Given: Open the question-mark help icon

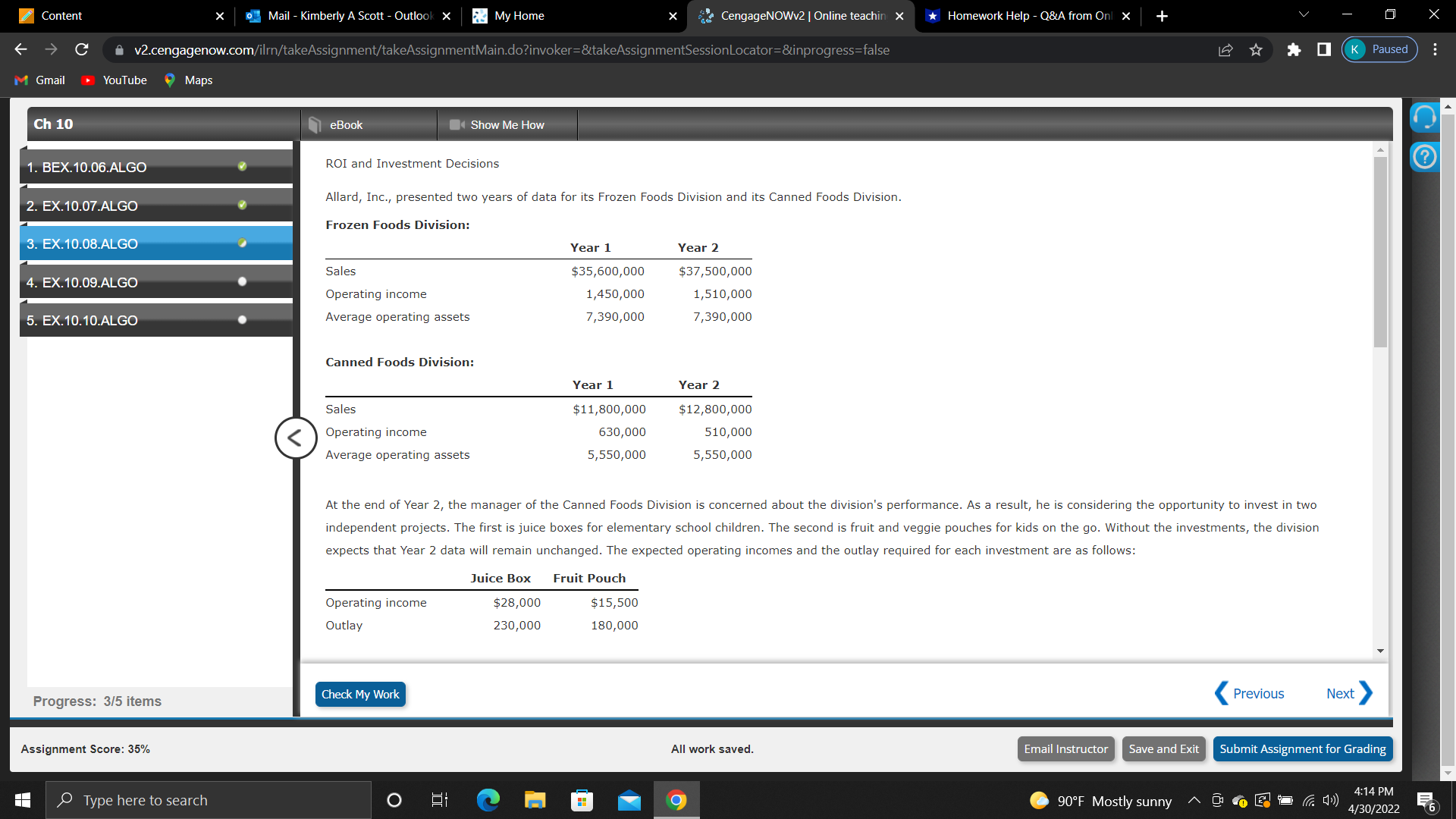Looking at the screenshot, I should coord(1424,156).
